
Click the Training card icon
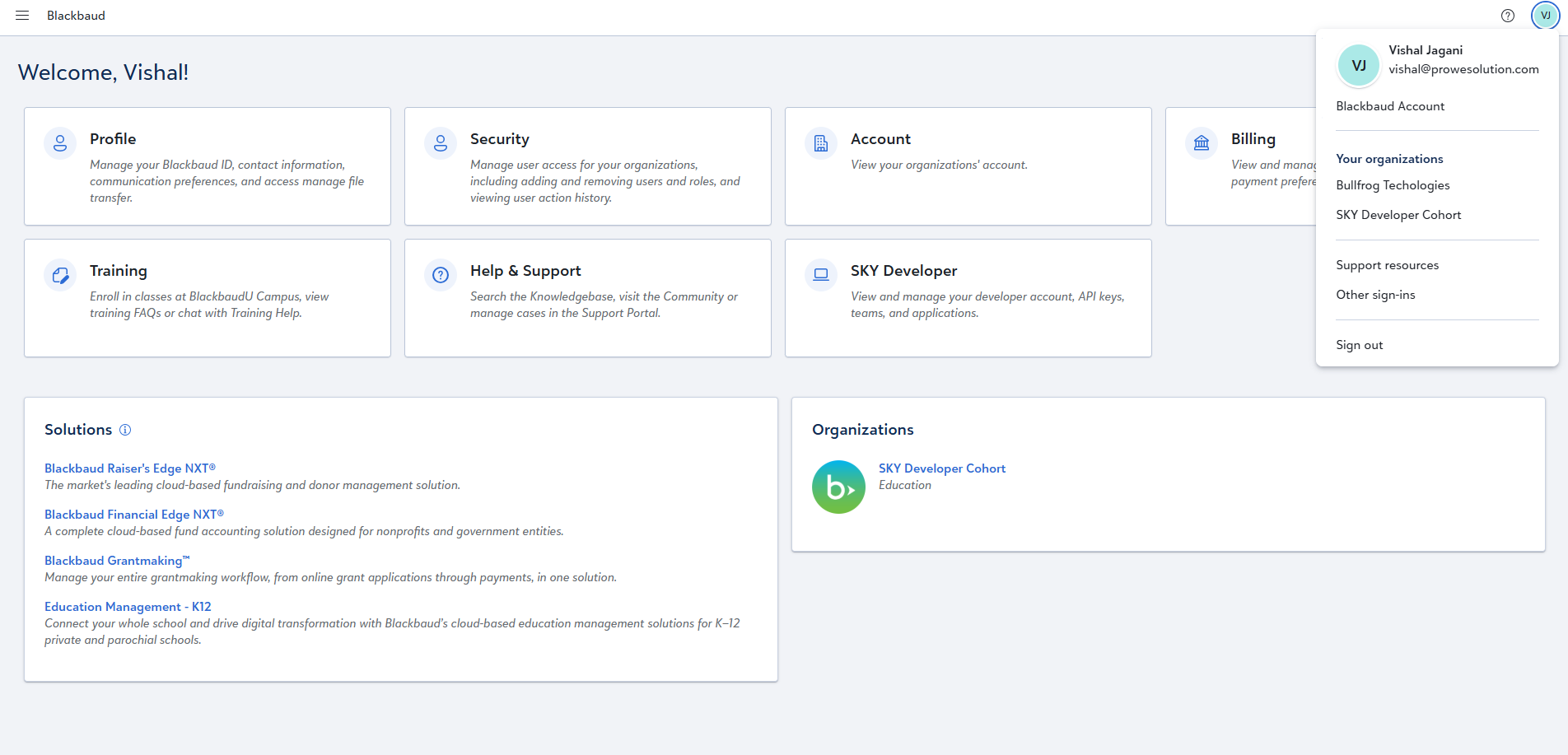pyautogui.click(x=60, y=275)
